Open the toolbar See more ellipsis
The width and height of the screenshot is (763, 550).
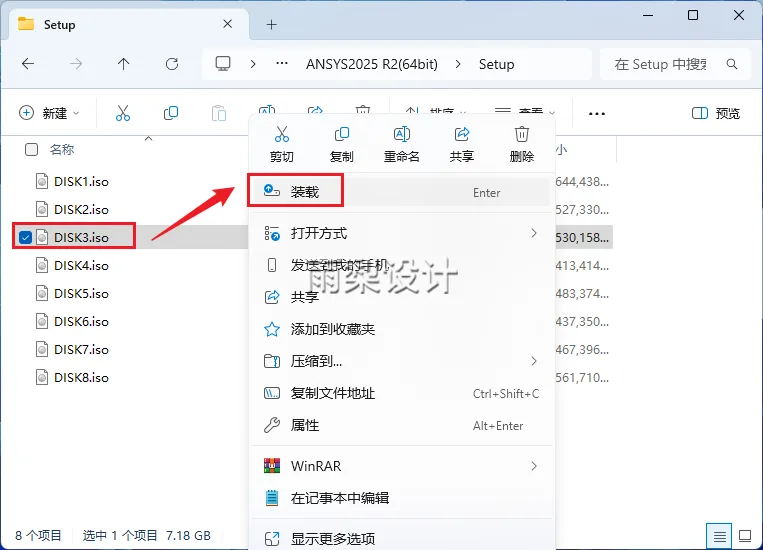tap(597, 114)
